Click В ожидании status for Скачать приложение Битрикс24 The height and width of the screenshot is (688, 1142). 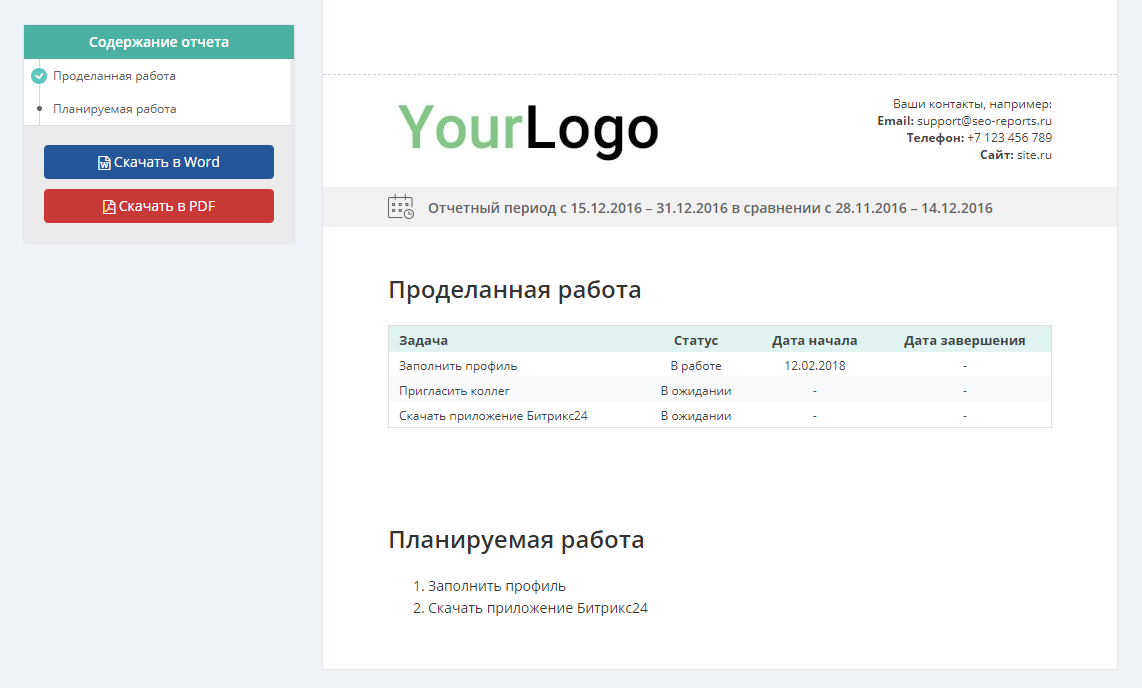click(x=696, y=416)
